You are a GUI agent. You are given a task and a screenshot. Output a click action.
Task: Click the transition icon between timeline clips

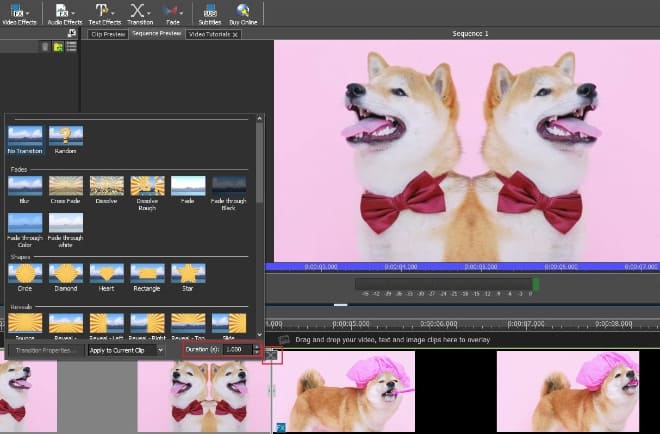pyautogui.click(x=271, y=355)
